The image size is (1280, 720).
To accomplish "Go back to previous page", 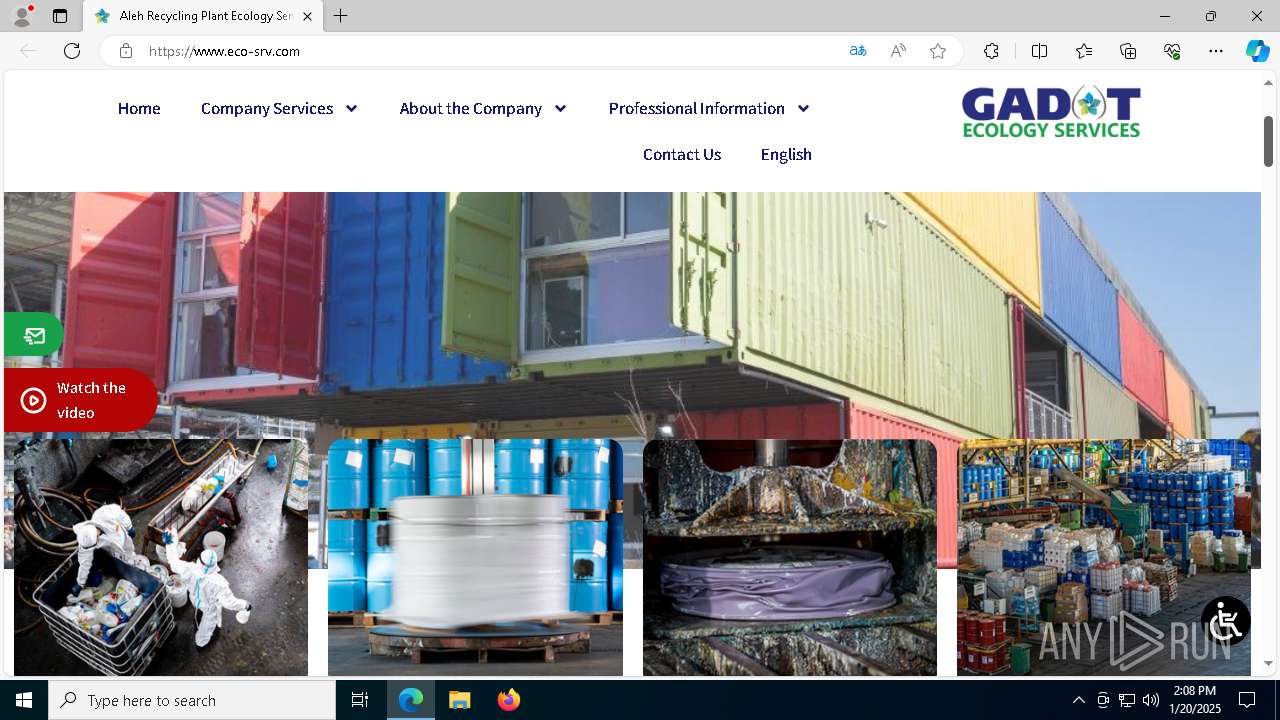I will [x=28, y=51].
